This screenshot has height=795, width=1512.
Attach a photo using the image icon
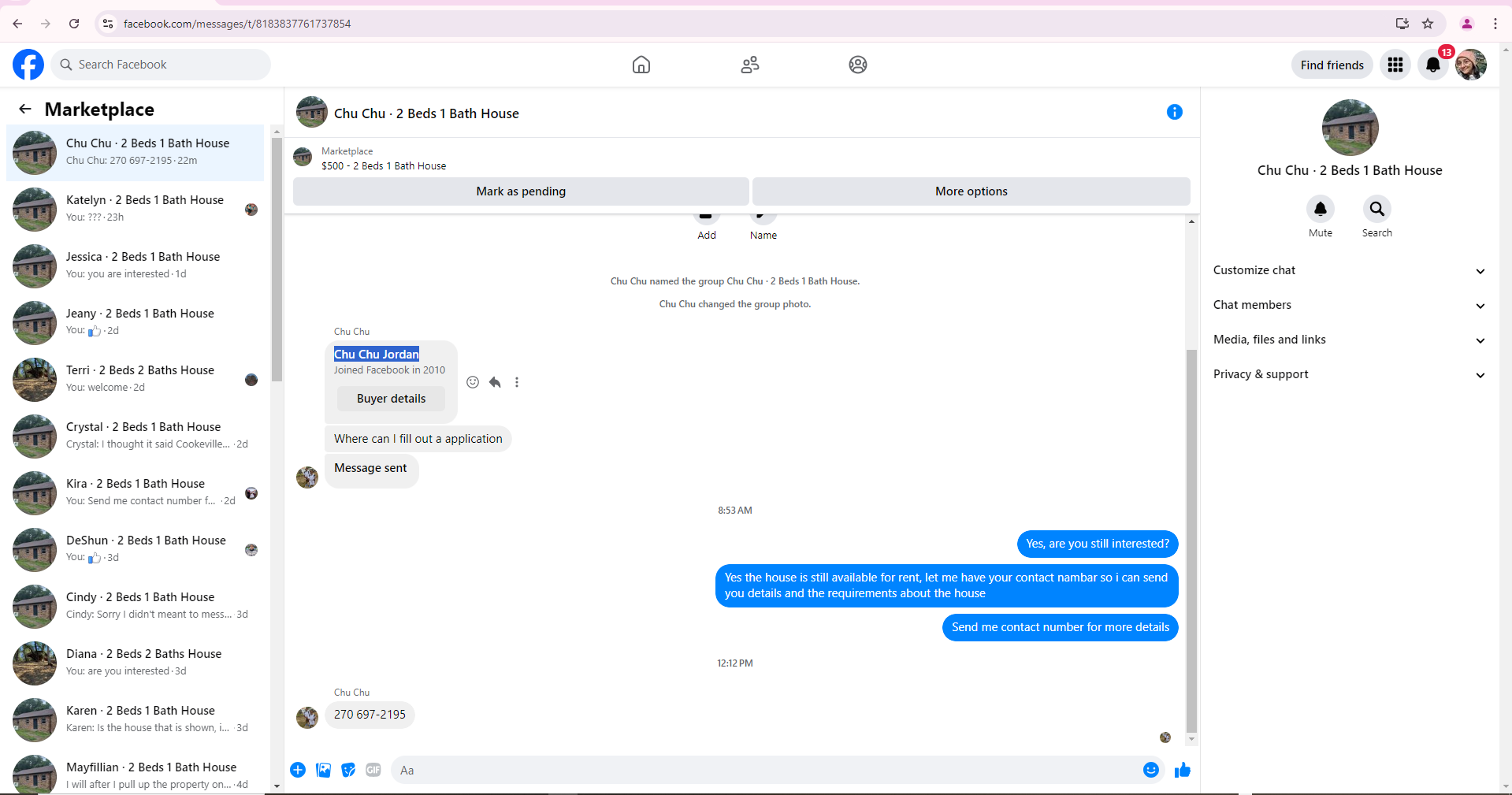click(x=323, y=770)
